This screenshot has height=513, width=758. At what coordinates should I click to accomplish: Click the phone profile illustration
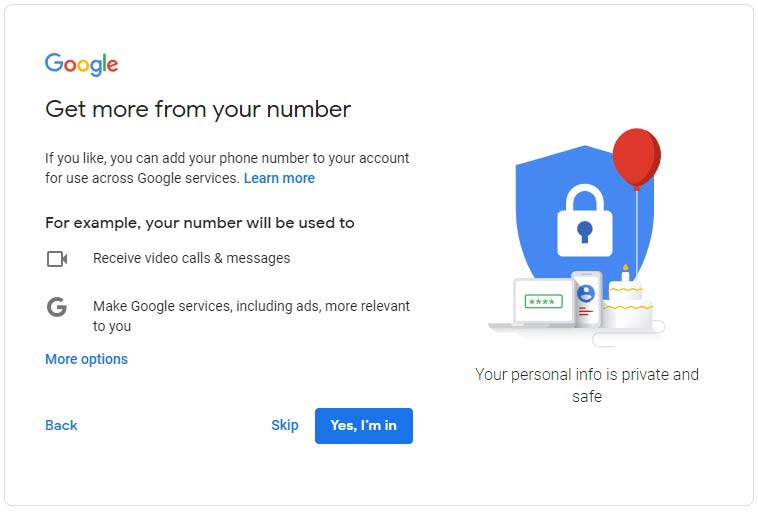point(586,300)
